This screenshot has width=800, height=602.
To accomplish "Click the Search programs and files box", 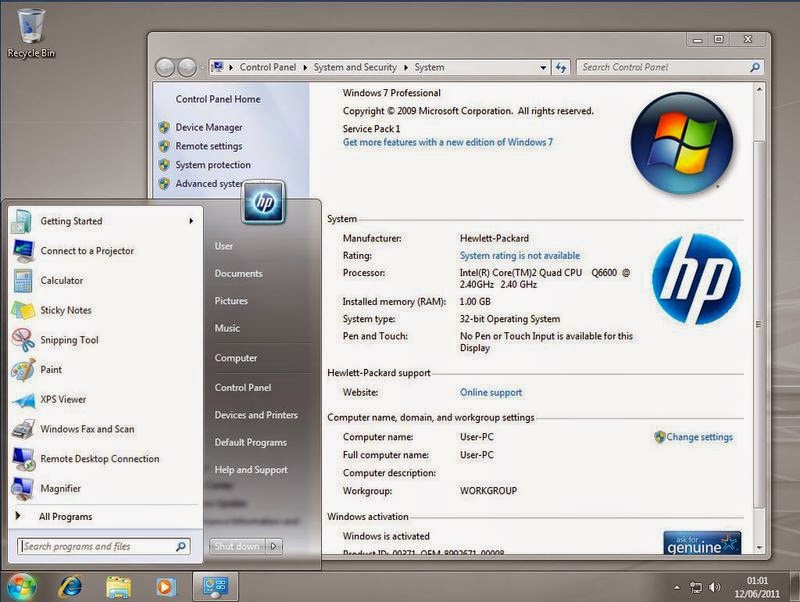I will (x=96, y=547).
